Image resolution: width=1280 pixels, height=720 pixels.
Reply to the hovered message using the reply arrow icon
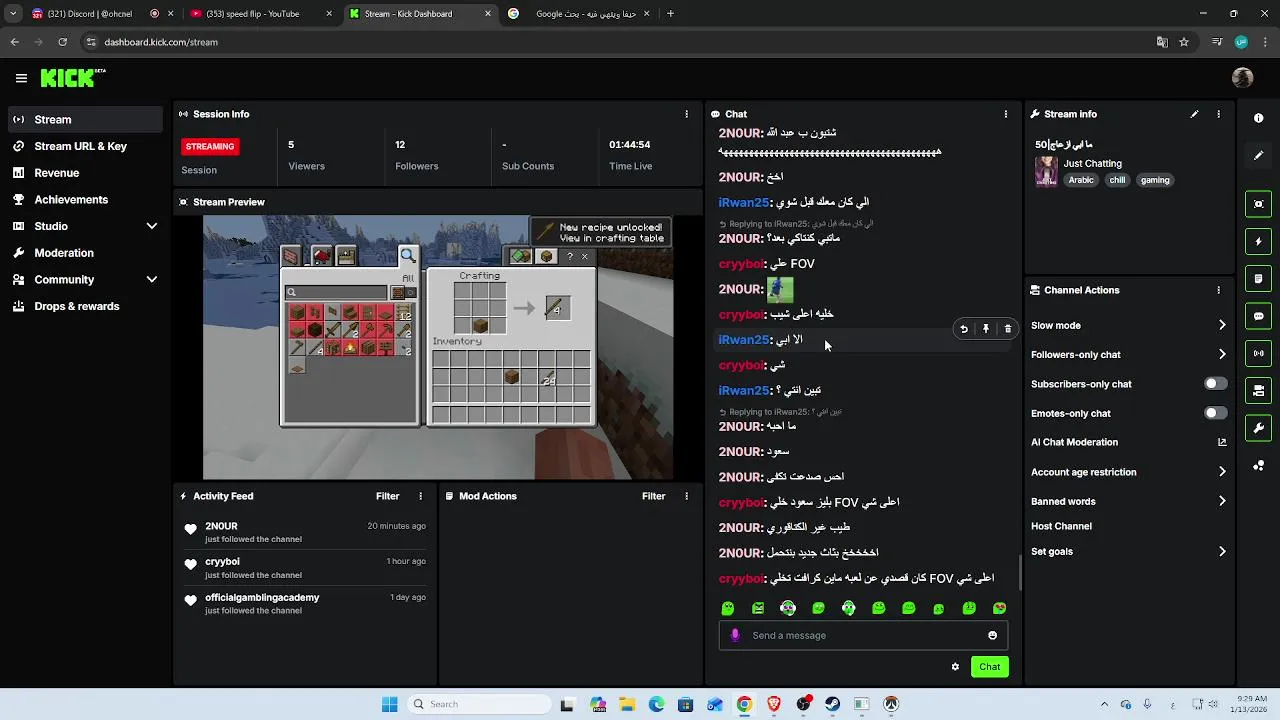964,329
